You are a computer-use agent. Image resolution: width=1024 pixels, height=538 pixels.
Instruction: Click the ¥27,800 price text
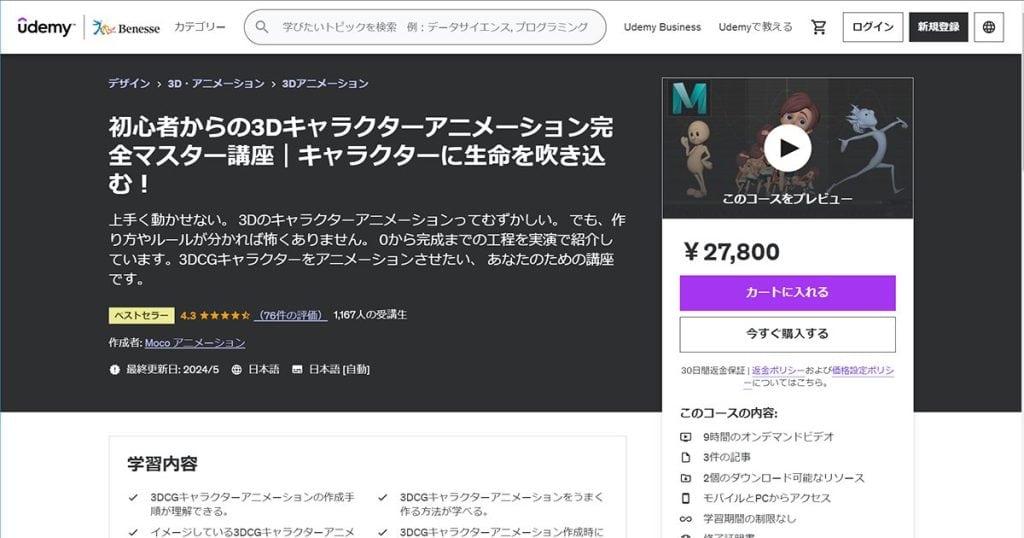pos(731,251)
